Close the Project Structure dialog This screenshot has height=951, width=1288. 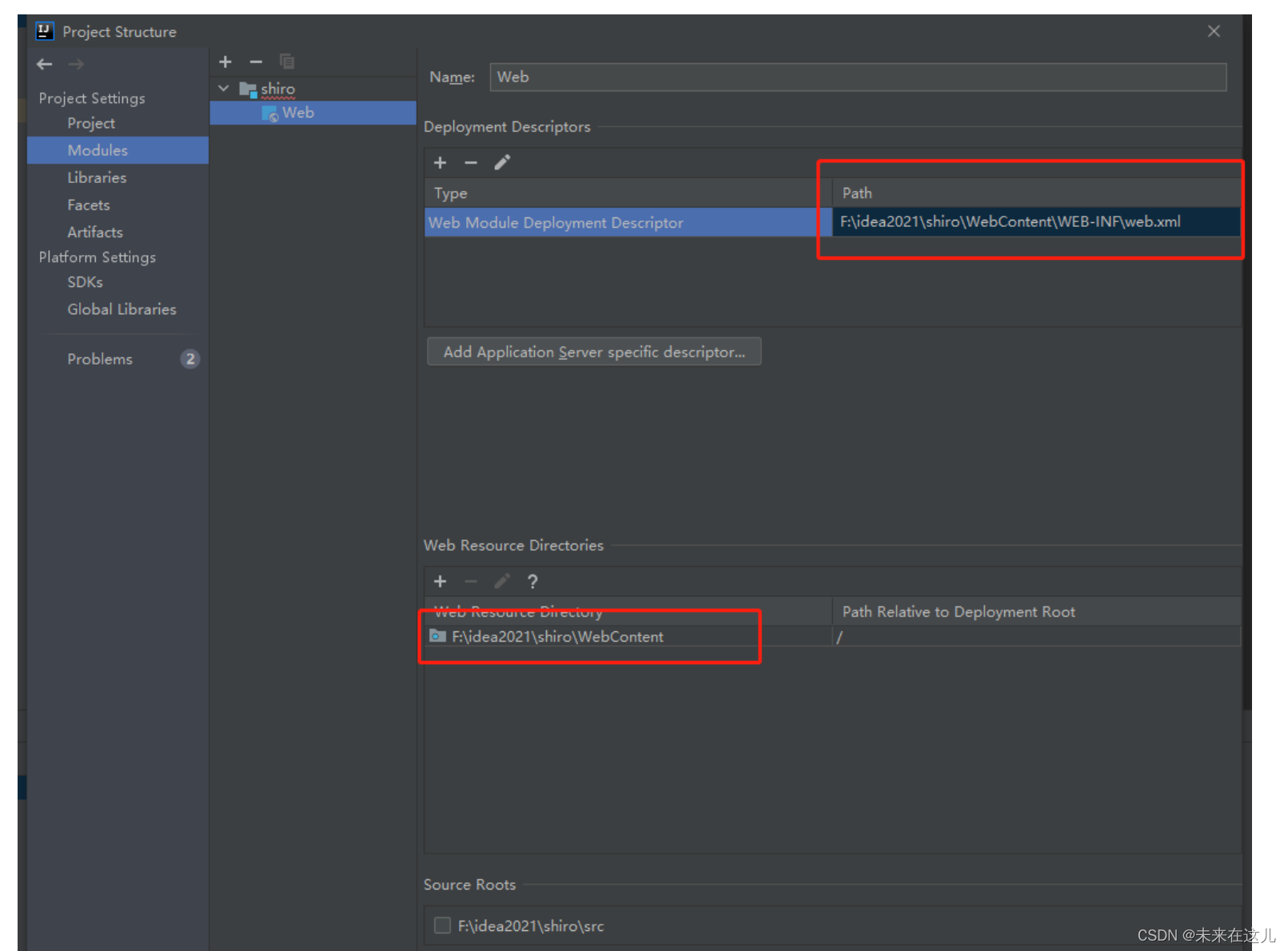[x=1214, y=31]
